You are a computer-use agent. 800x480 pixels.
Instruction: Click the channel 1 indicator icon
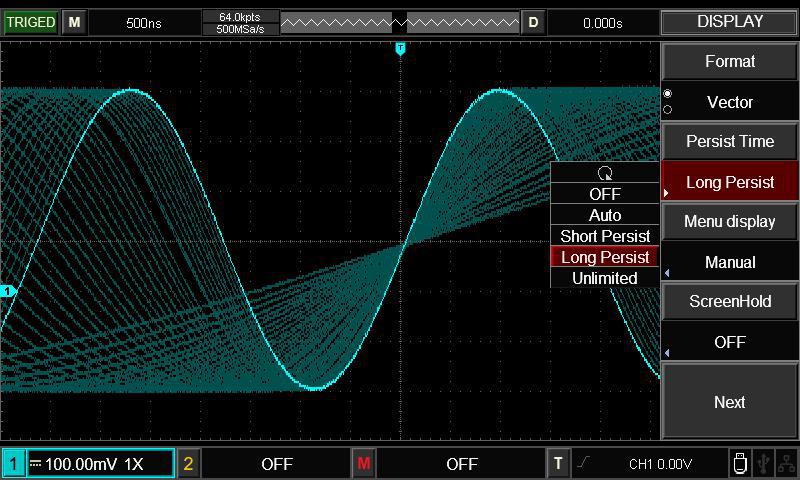tap(13, 464)
